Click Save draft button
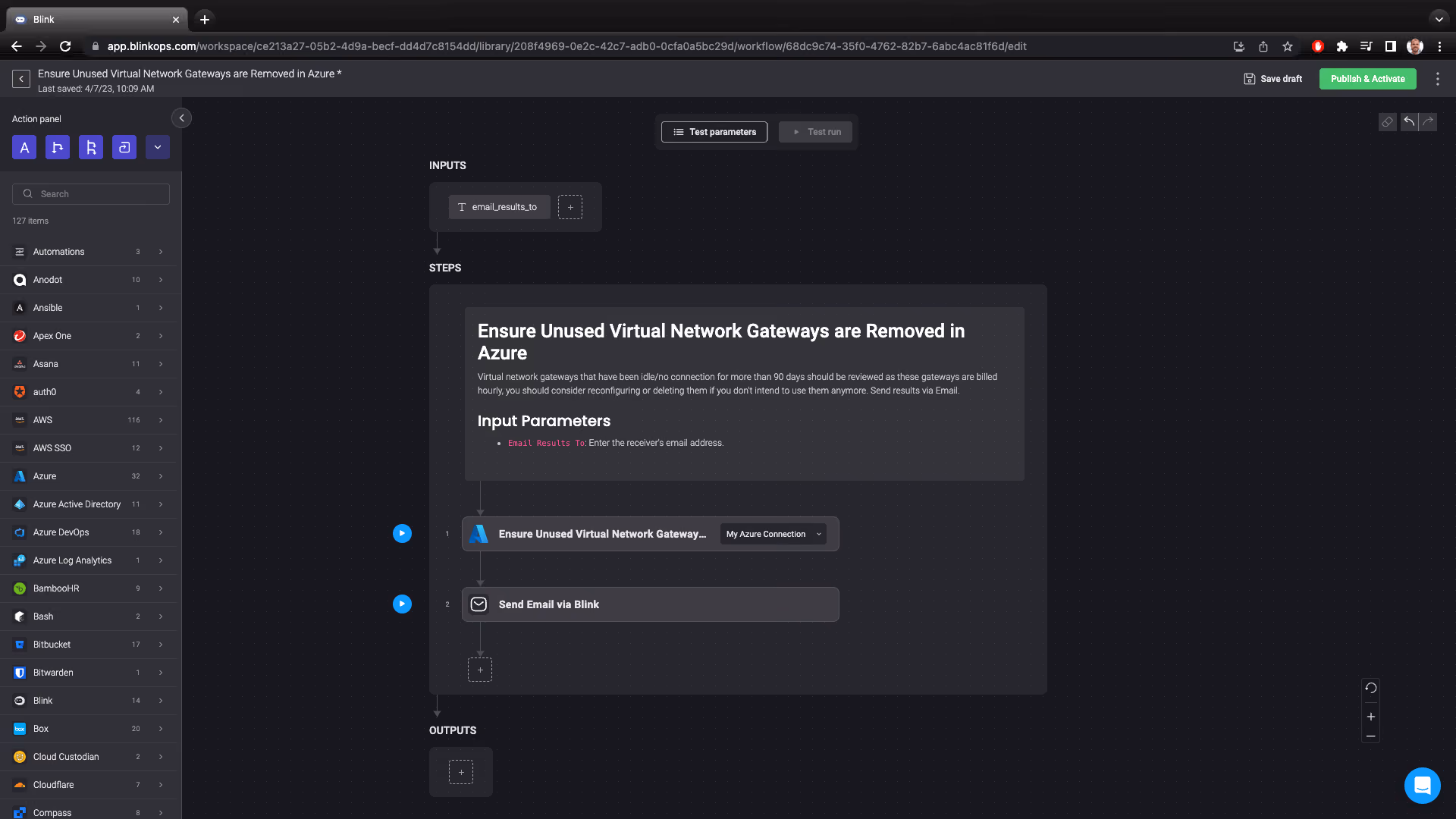 [1273, 79]
